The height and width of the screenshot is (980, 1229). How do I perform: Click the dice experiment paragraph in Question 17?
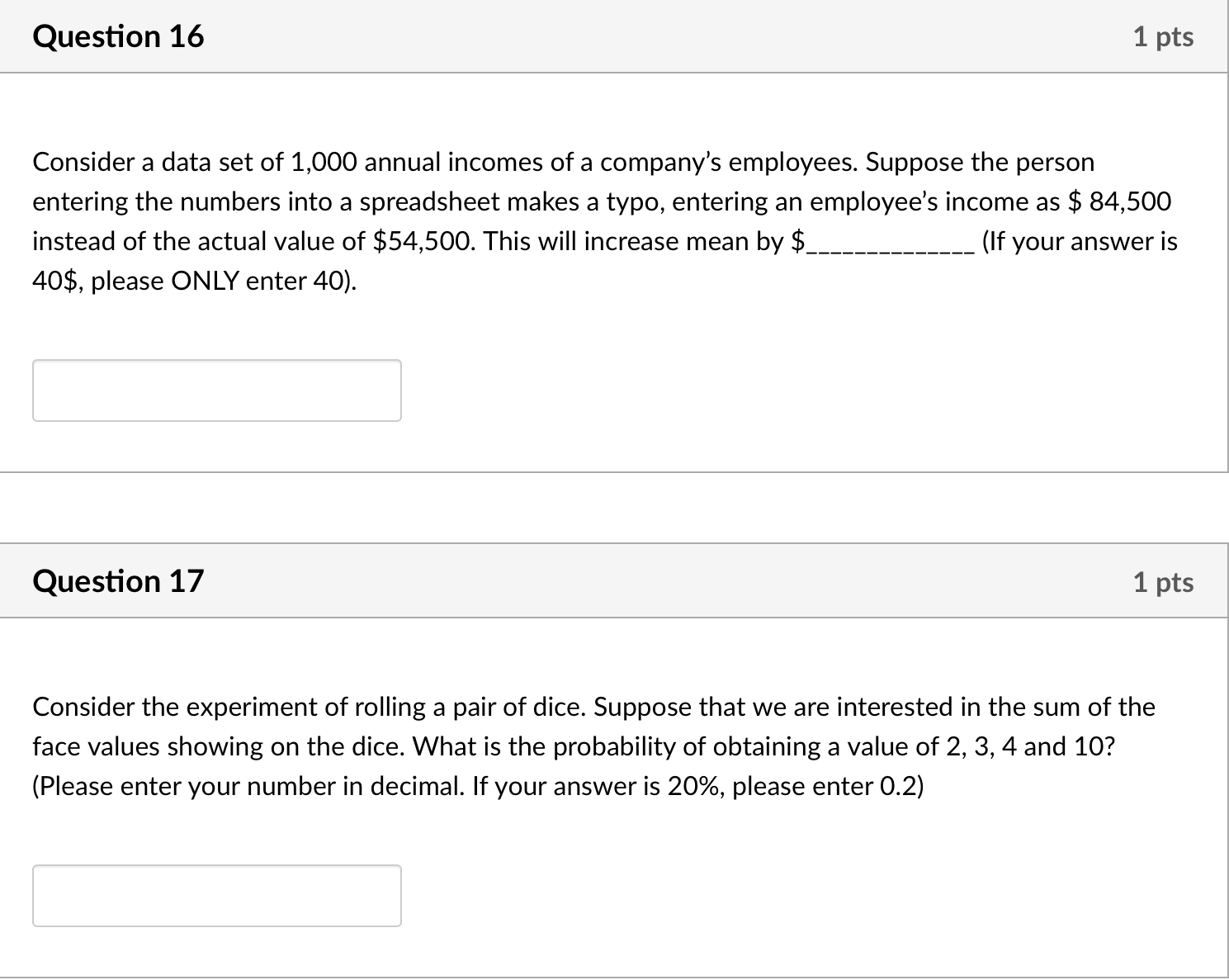(578, 746)
